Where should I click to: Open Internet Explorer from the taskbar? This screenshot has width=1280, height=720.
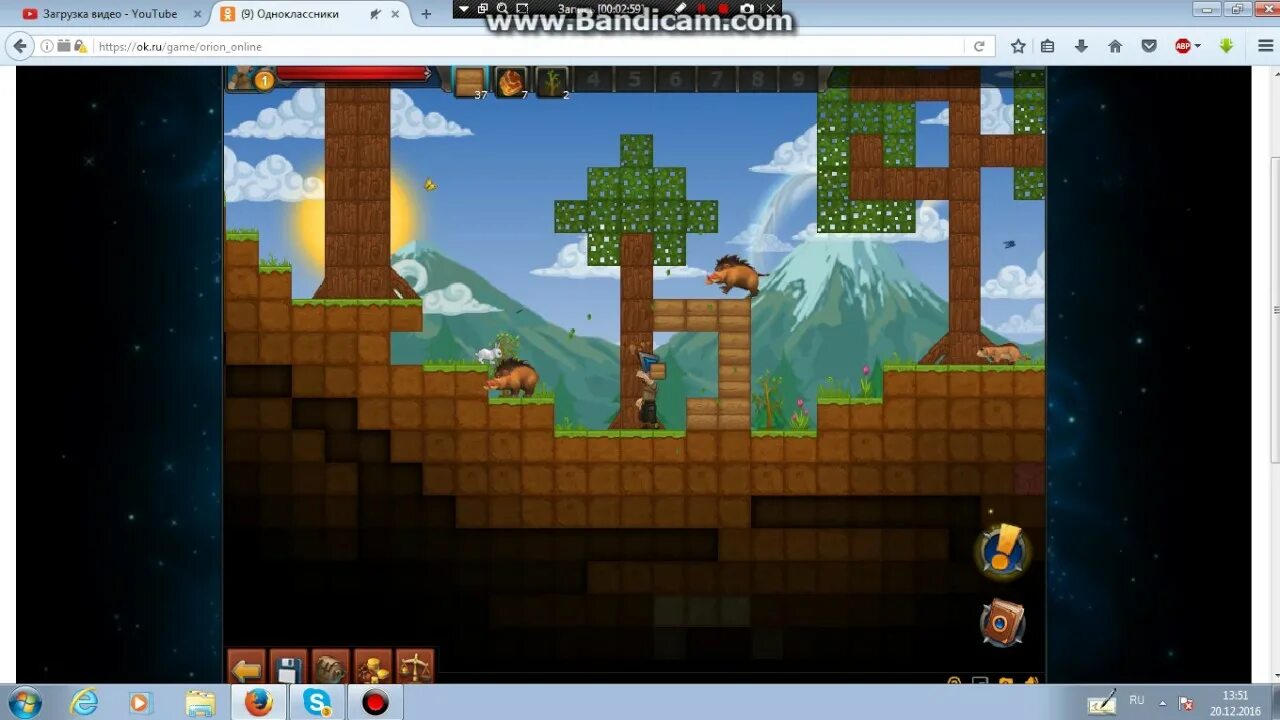(84, 702)
